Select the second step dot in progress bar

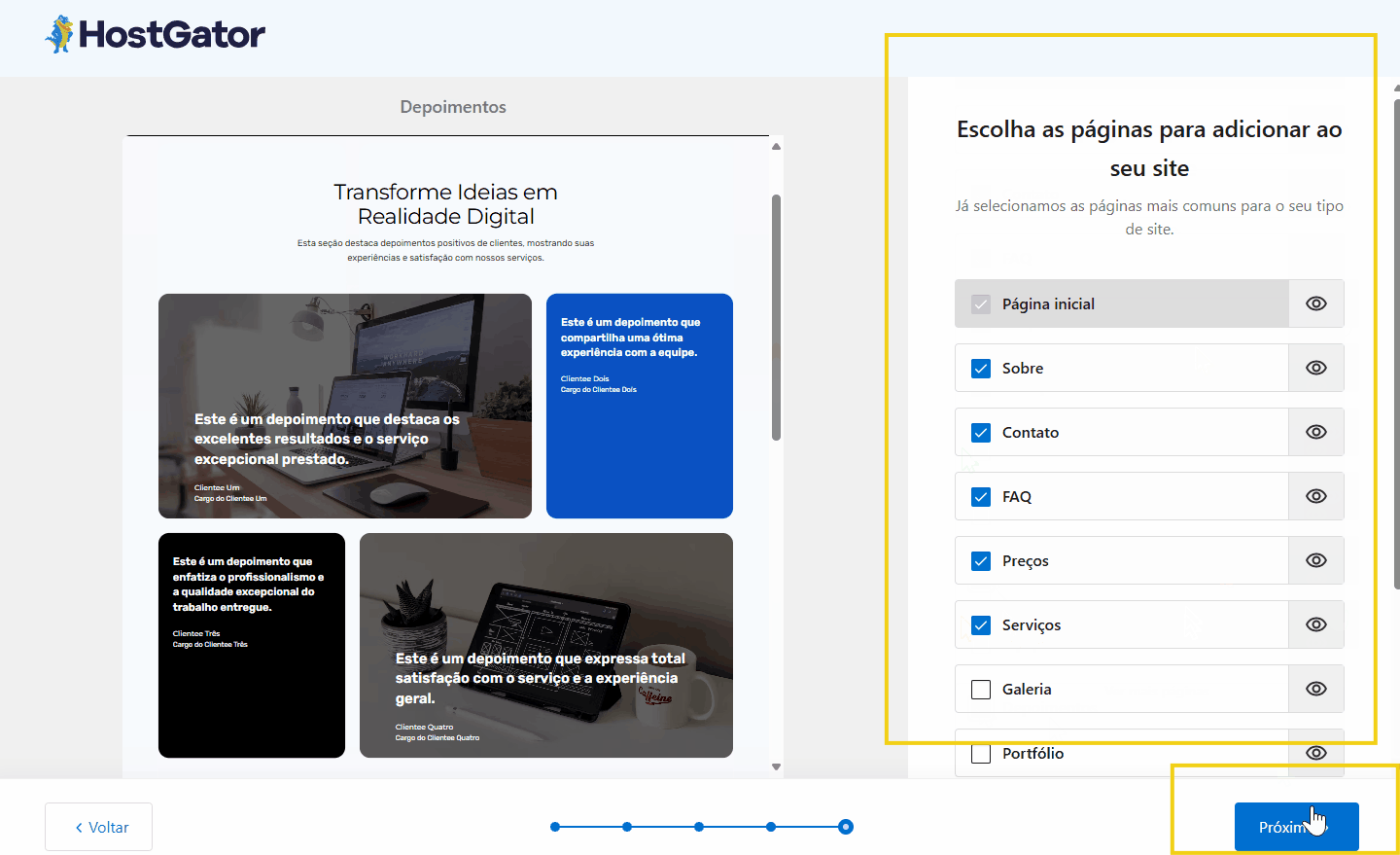click(x=627, y=827)
